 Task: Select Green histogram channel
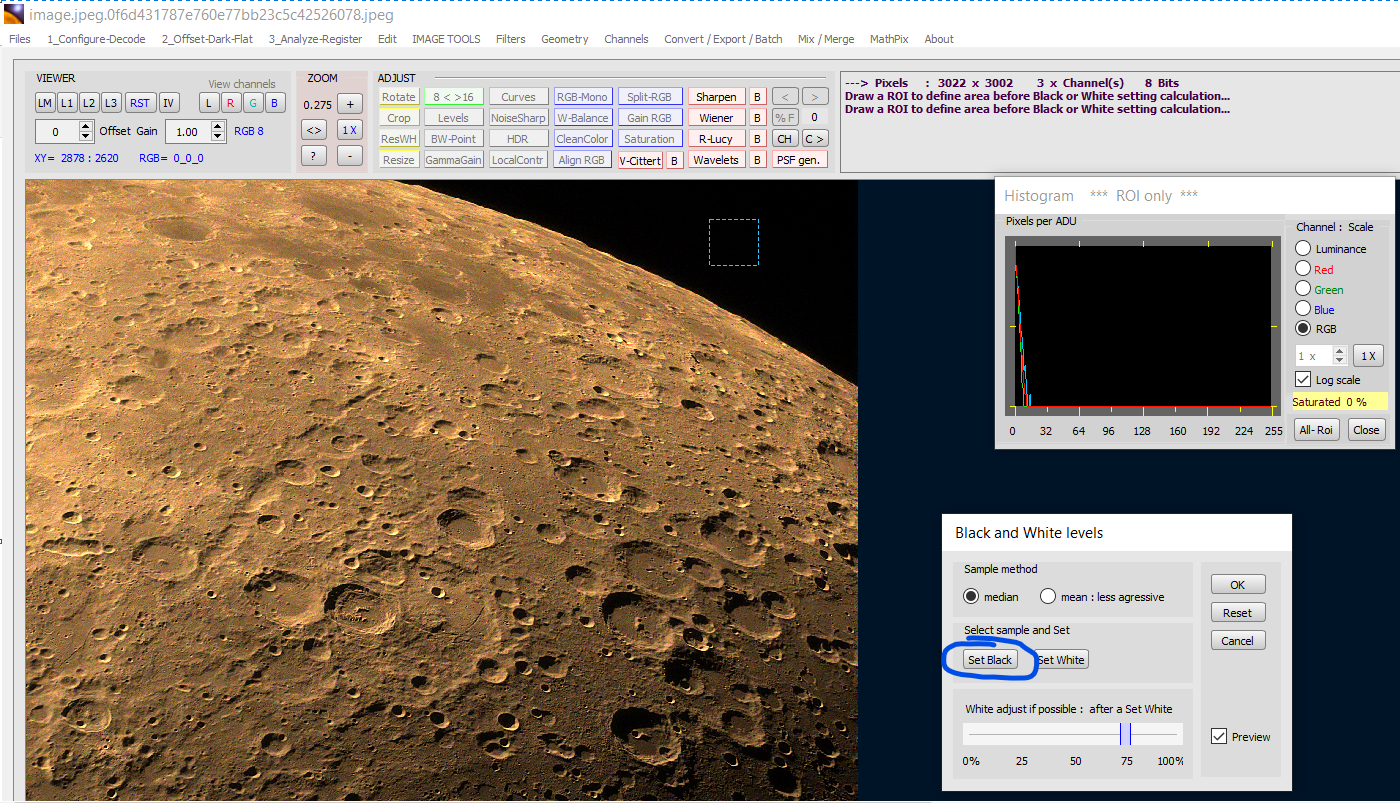click(1303, 289)
